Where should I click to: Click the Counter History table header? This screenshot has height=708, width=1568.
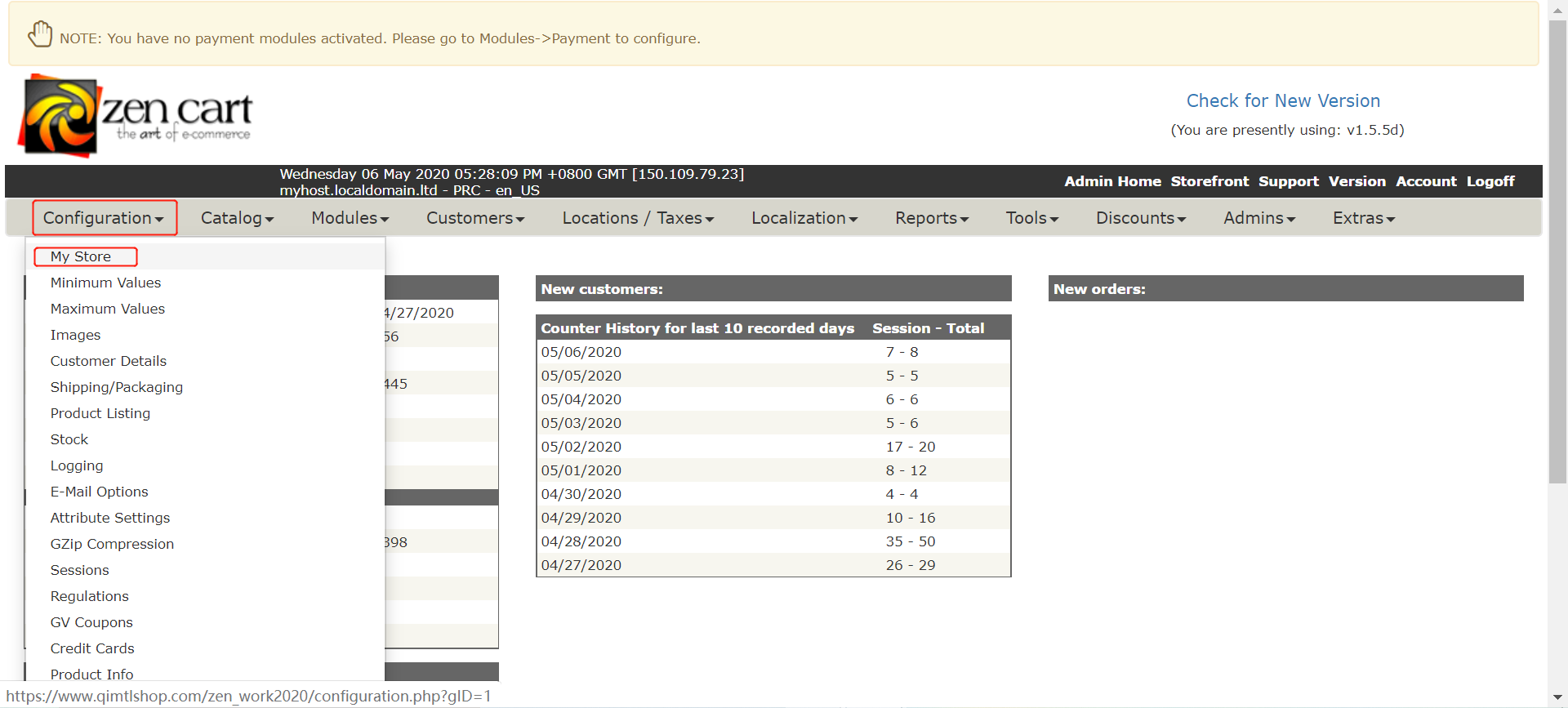coord(697,328)
